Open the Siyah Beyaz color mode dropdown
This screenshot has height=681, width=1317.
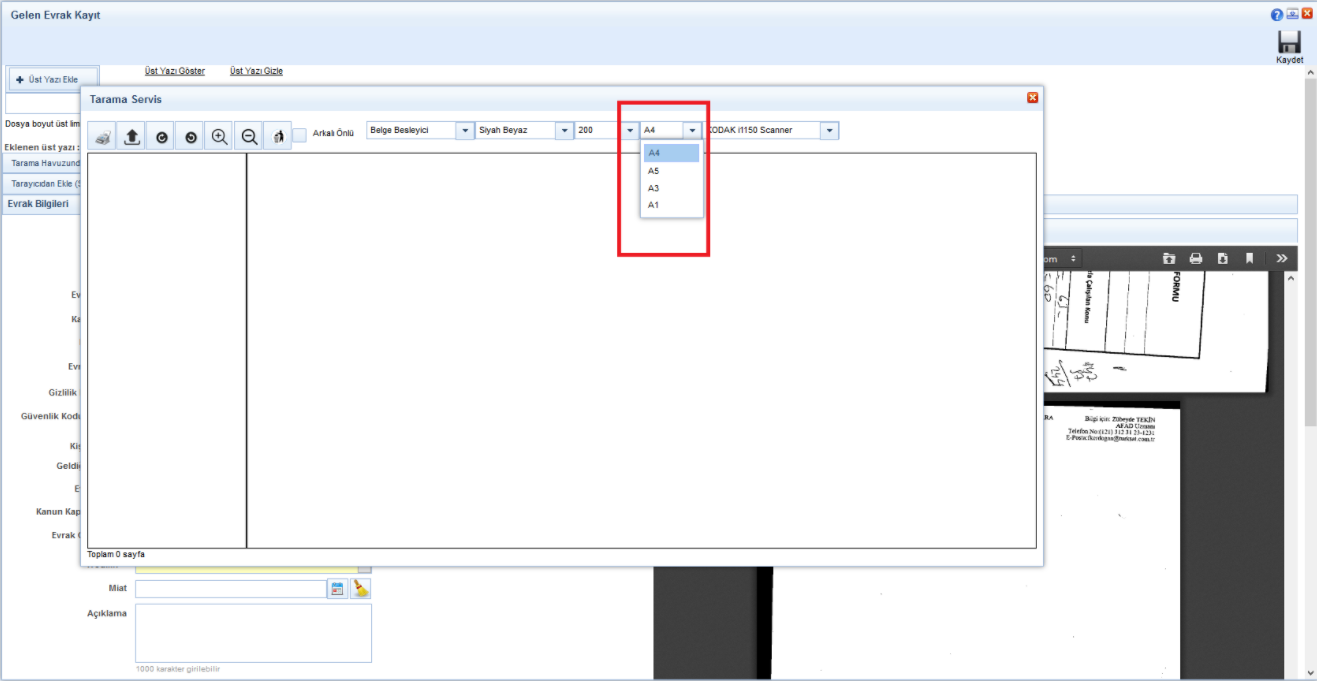coord(564,131)
